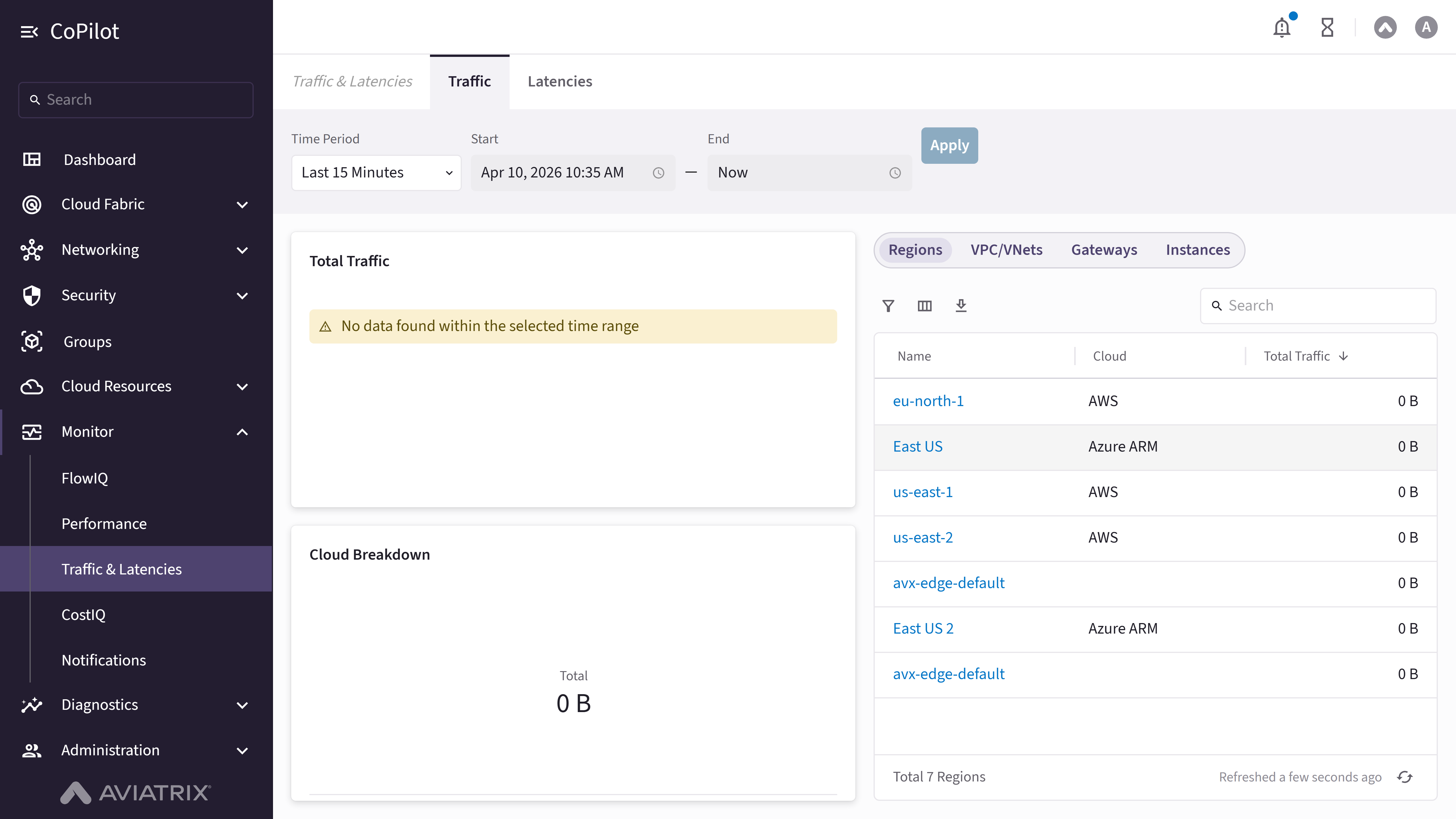Click the Groups icon in sidebar

pos(32,341)
